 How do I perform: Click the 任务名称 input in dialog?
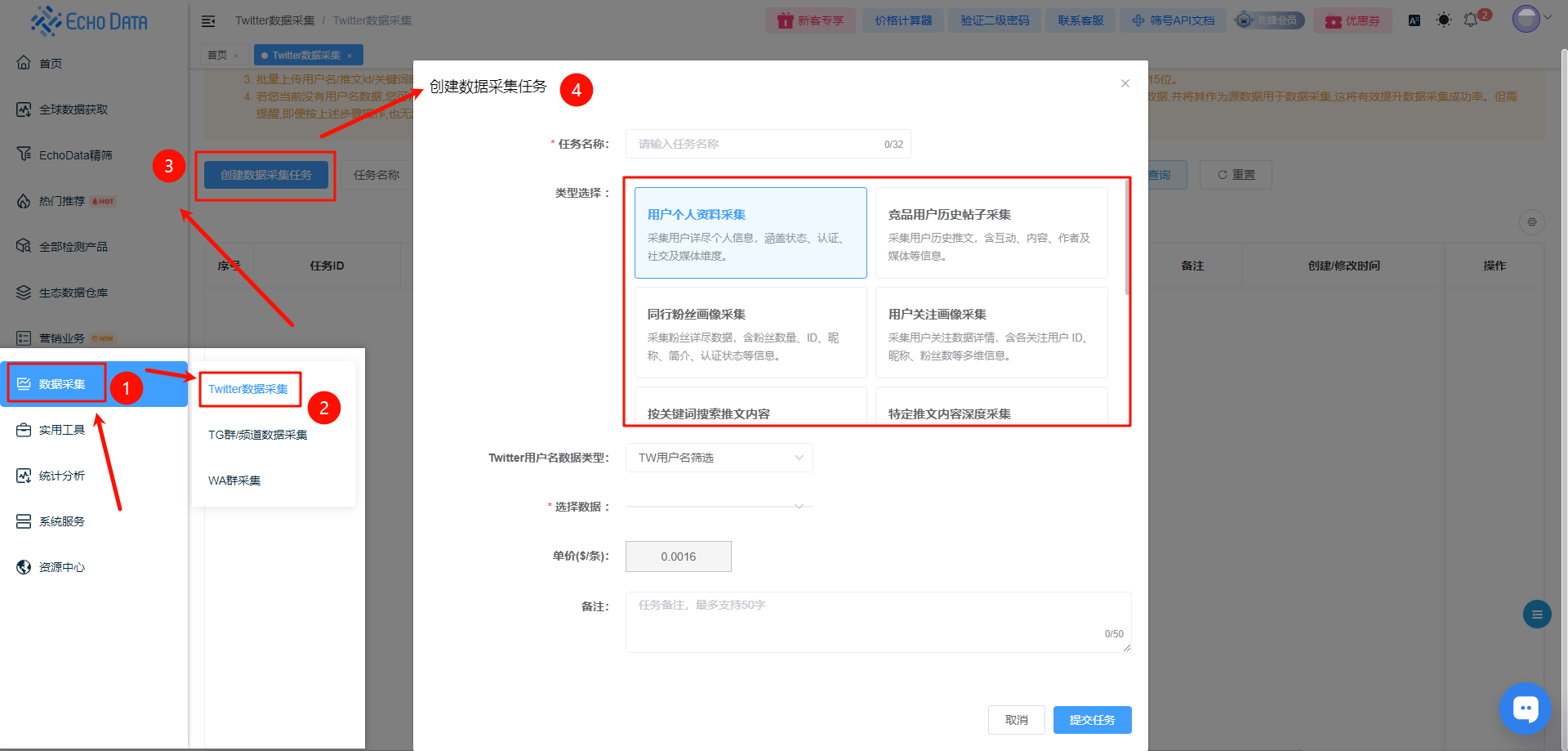[x=768, y=144]
